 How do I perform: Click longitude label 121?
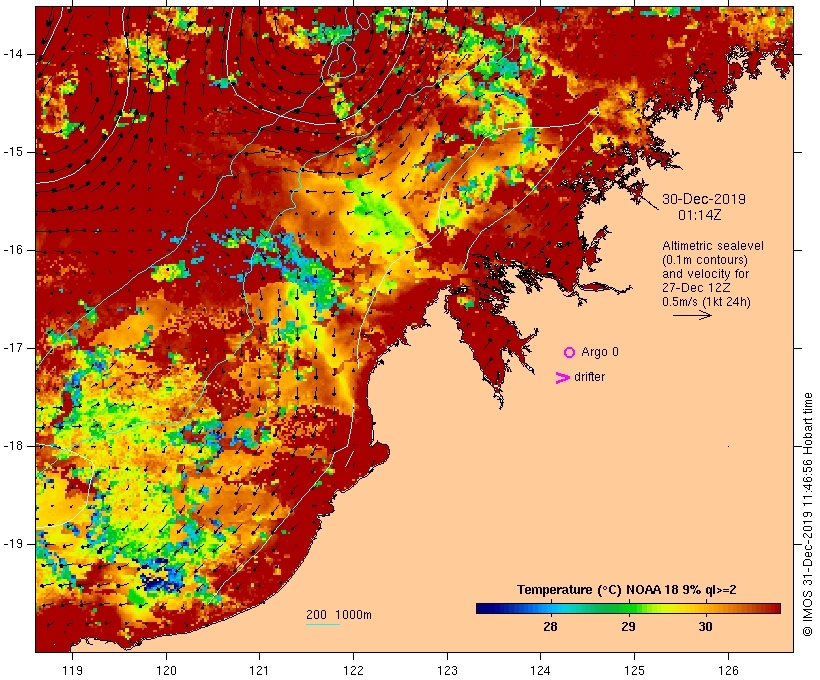[259, 670]
